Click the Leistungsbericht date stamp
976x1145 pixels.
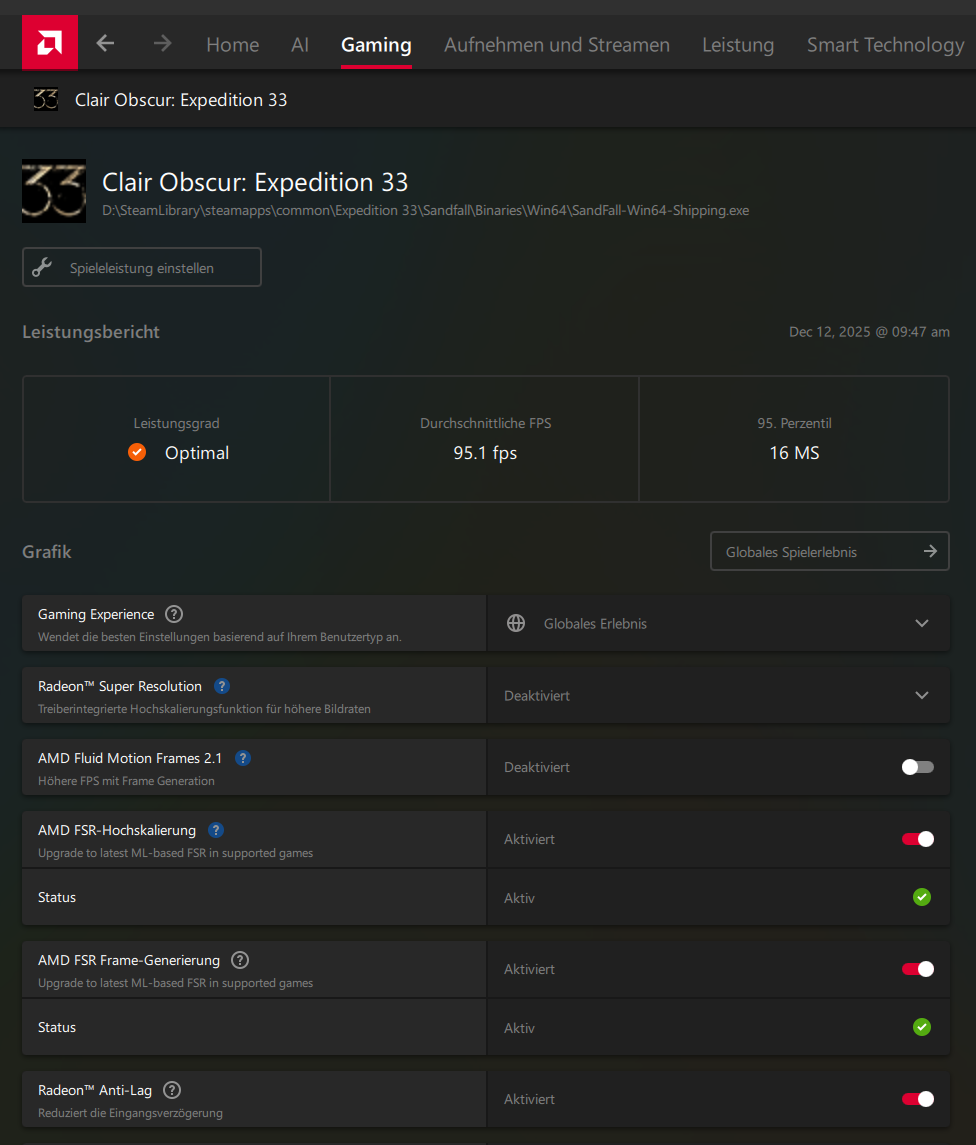pyautogui.click(x=869, y=332)
